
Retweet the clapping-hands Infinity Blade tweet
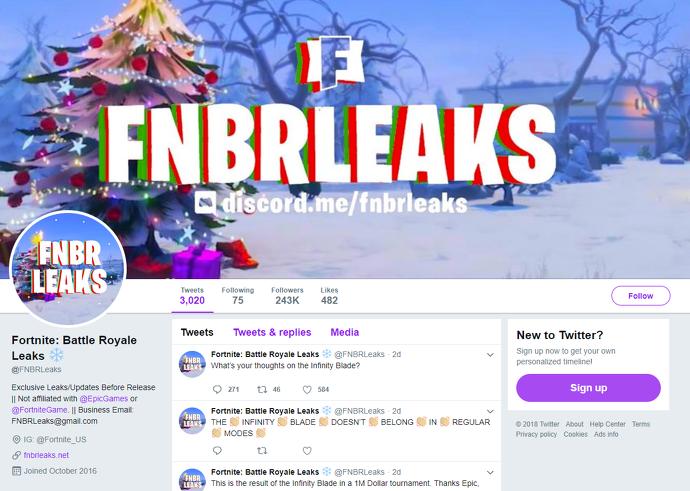click(x=262, y=451)
